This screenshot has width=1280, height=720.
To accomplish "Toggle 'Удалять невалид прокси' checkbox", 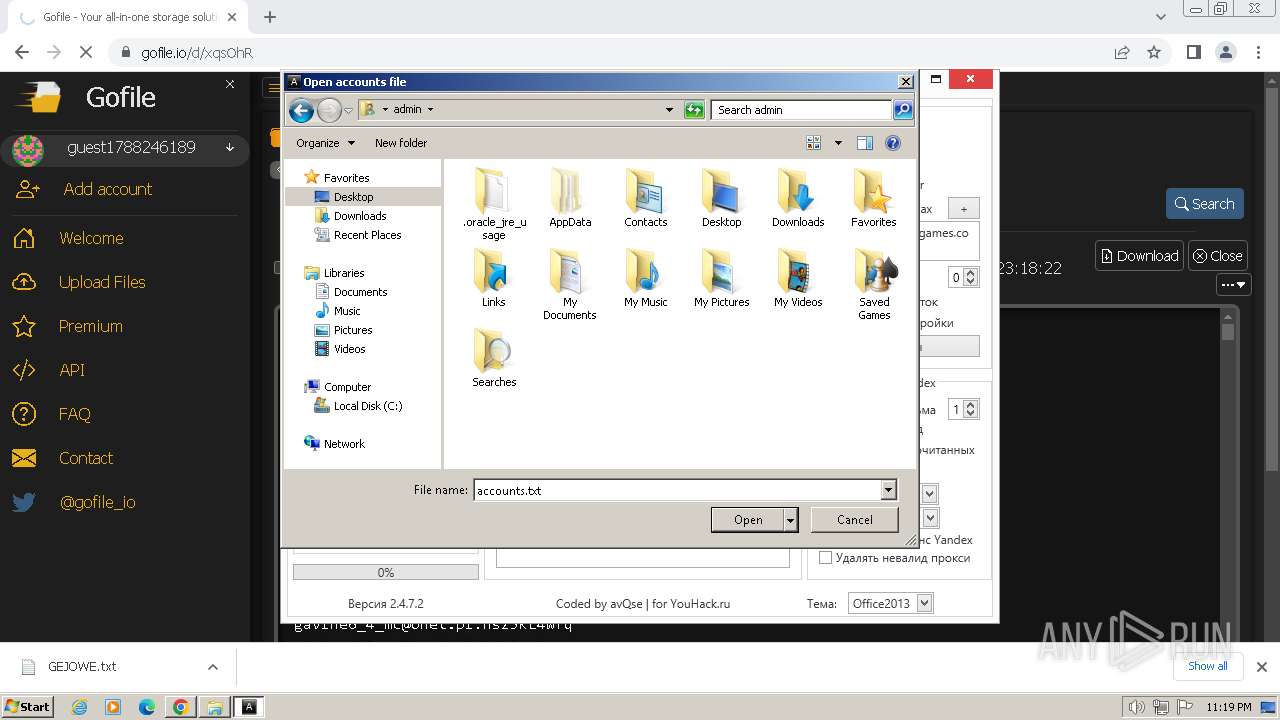I will click(825, 558).
